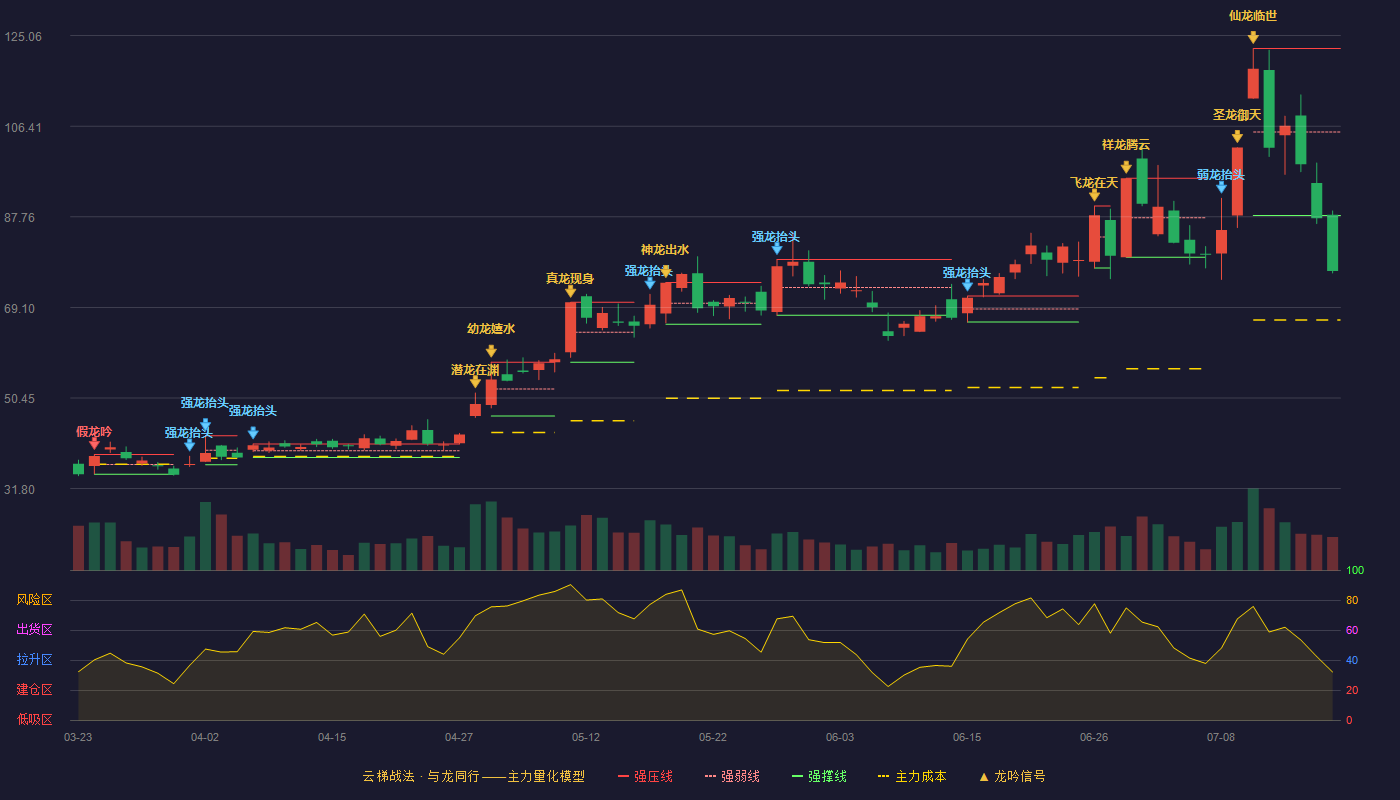Screen dimensions: 1400x800
Task: Select the arrow marker under 飞龙在天
Action: [x=1094, y=195]
